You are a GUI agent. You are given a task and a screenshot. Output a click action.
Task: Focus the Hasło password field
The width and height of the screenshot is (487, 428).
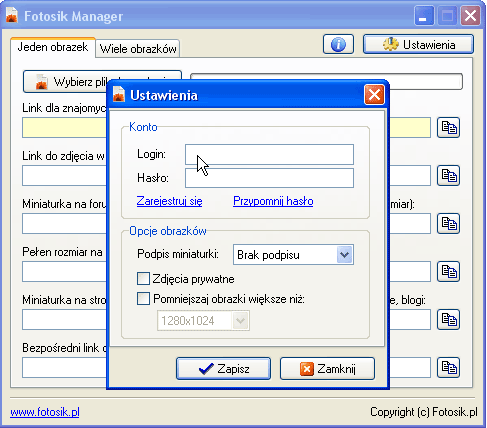[269, 178]
